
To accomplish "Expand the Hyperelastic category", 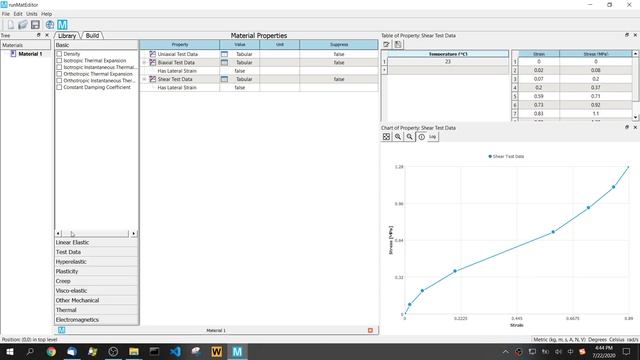I will point(96,262).
